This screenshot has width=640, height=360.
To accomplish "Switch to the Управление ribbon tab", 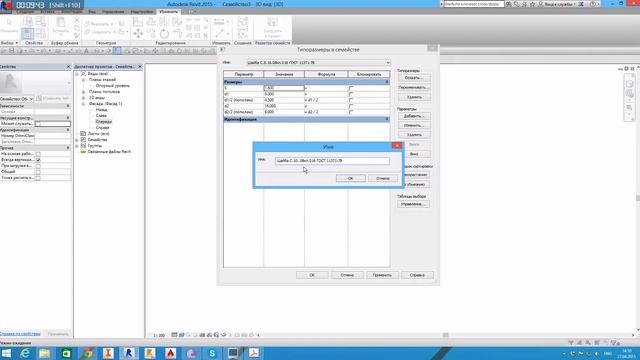I will [113, 12].
